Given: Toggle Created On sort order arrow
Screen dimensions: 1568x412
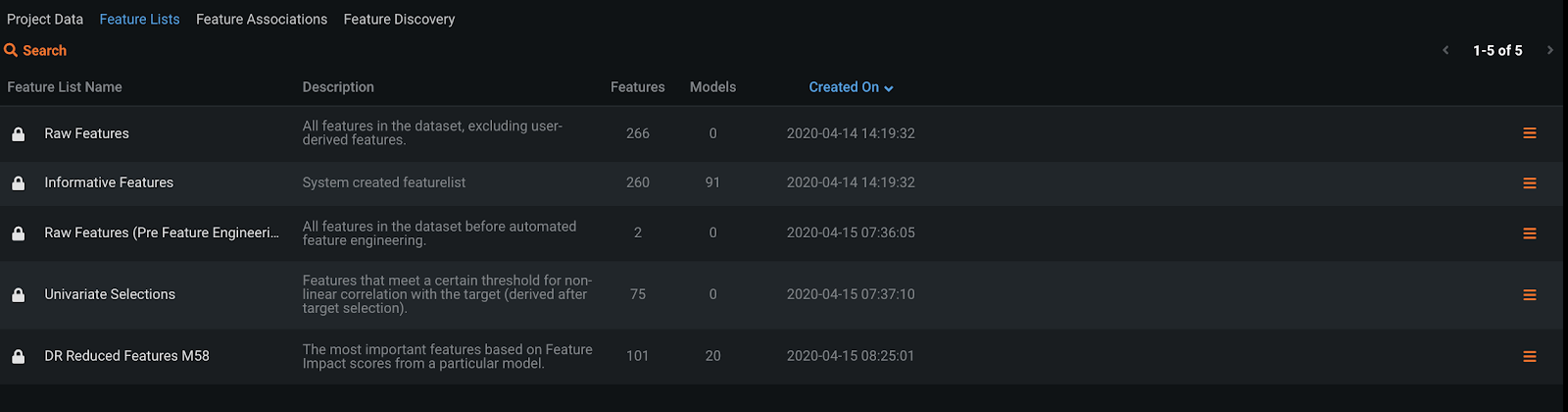Looking at the screenshot, I should pyautogui.click(x=889, y=88).
